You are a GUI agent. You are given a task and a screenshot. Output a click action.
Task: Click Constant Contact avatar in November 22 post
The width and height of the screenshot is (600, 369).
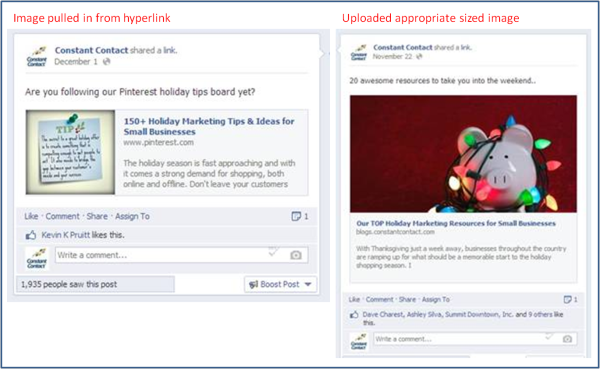359,52
